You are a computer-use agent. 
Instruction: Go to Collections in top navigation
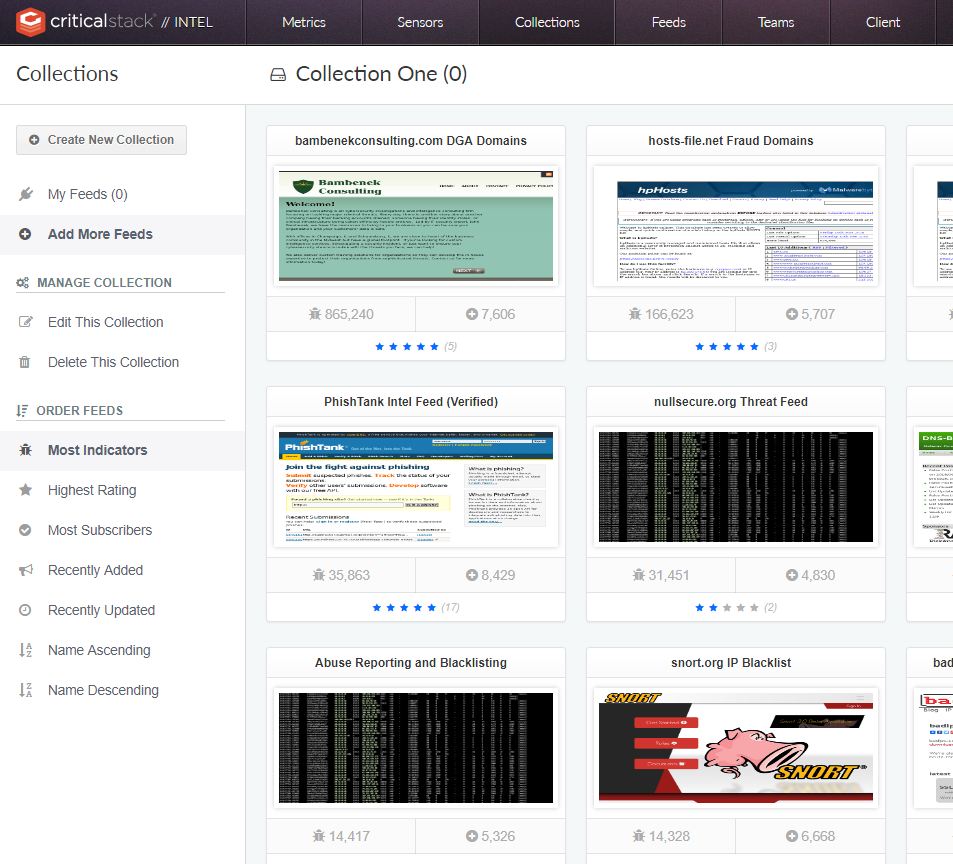pyautogui.click(x=547, y=22)
